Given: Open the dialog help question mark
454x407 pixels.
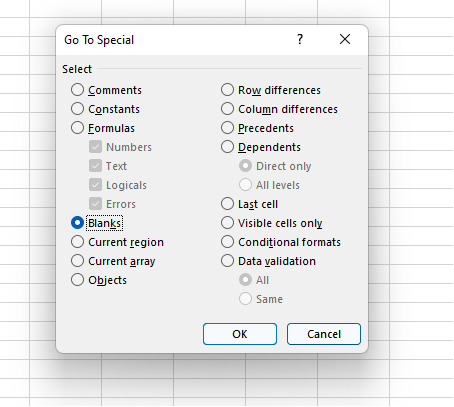Looking at the screenshot, I should point(300,40).
